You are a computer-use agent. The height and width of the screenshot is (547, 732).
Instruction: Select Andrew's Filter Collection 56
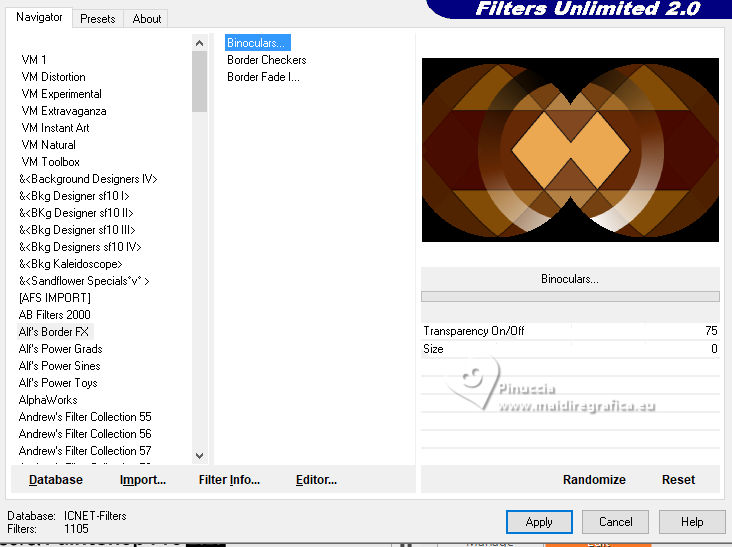click(85, 434)
